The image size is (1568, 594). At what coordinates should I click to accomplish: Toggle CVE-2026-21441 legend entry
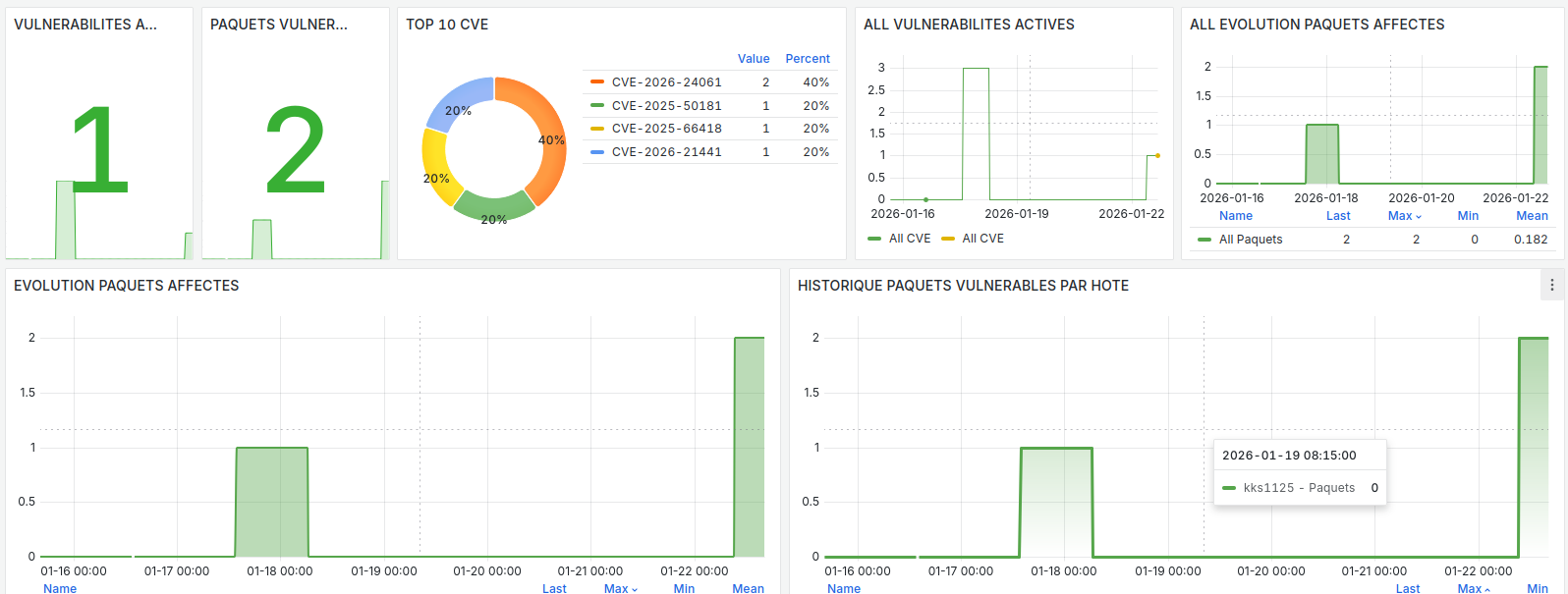coord(666,152)
